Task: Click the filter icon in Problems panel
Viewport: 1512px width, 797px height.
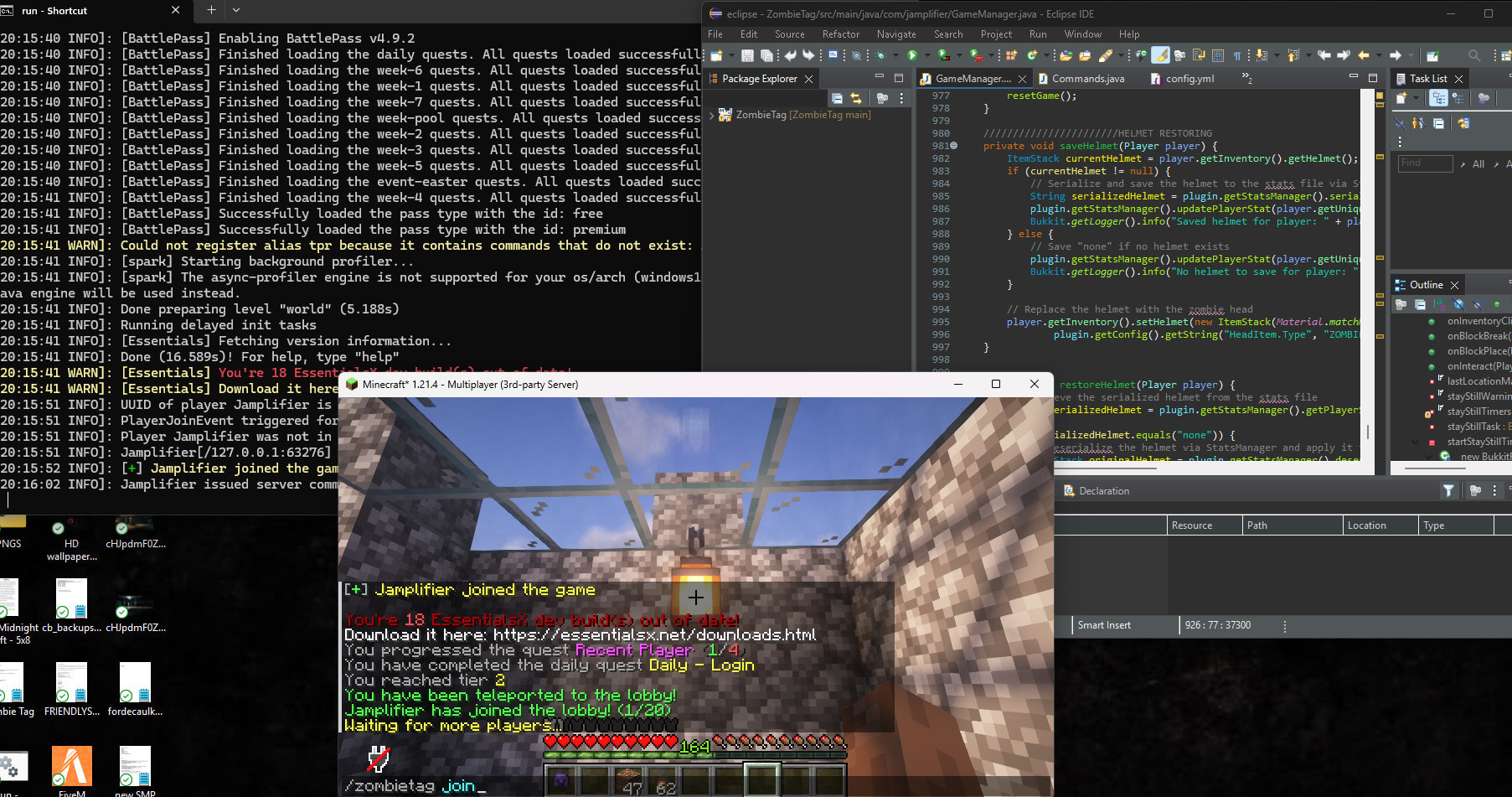Action: (1448, 490)
